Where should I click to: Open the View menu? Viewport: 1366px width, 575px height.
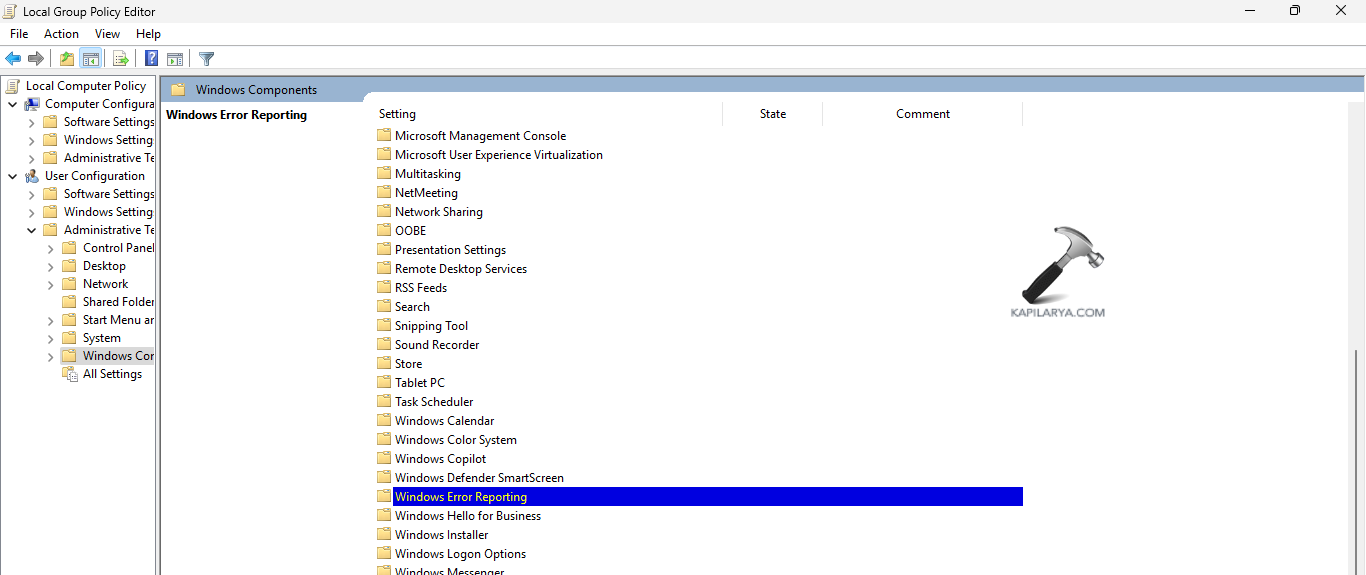pyautogui.click(x=107, y=34)
